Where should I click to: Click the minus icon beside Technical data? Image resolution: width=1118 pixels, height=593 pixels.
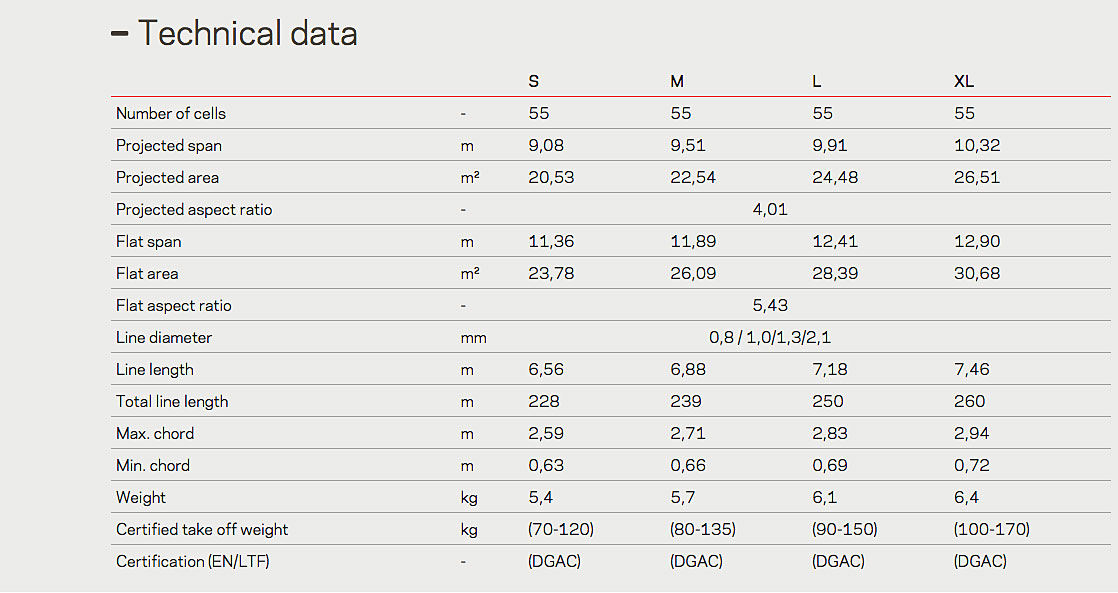tap(120, 33)
